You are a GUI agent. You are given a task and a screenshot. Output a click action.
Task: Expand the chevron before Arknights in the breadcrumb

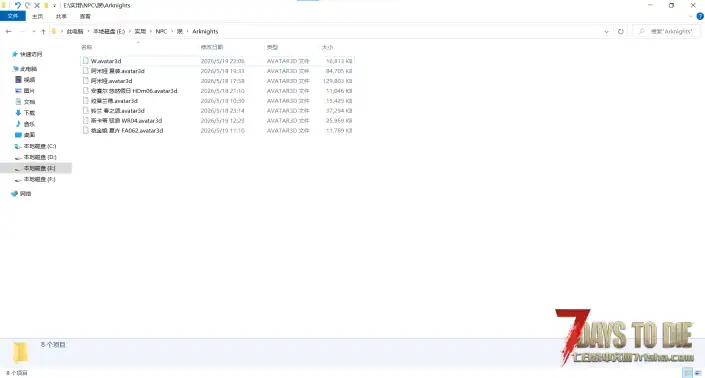click(187, 31)
